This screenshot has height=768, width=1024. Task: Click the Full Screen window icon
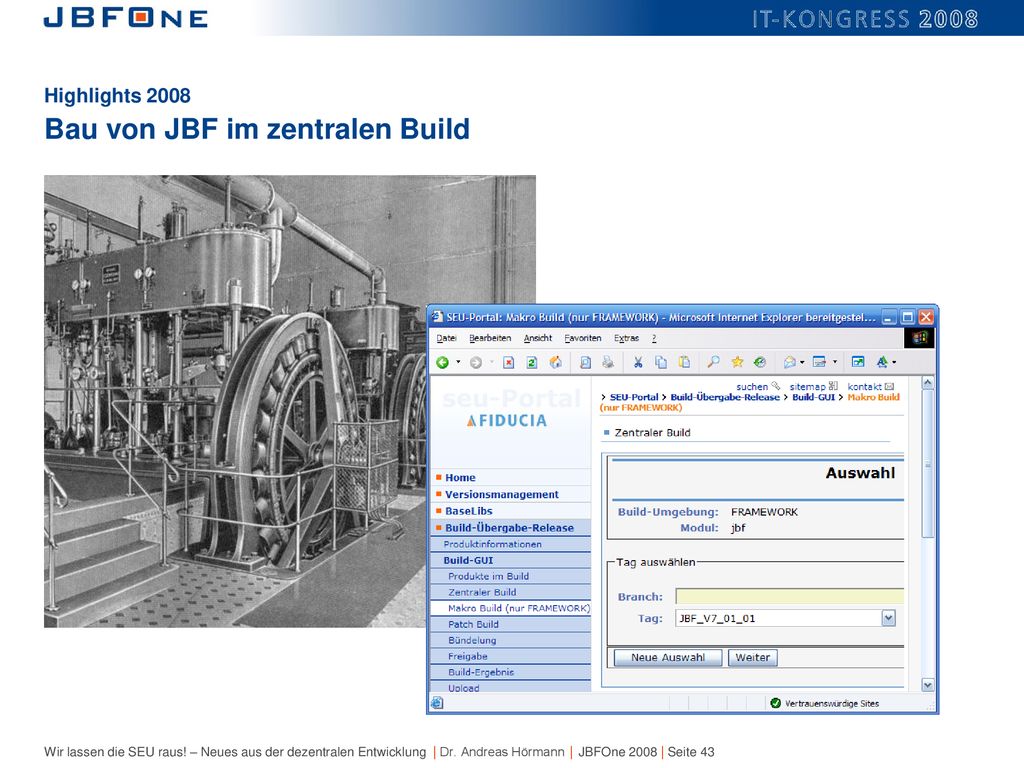pos(858,362)
